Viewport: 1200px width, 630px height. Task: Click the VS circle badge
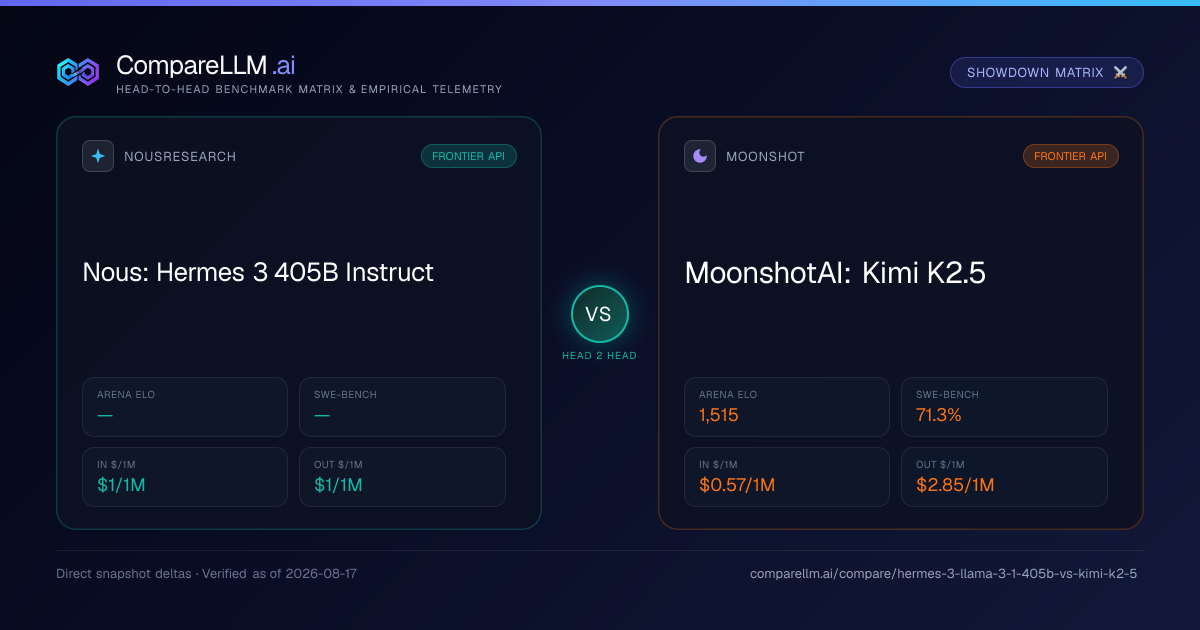(599, 314)
